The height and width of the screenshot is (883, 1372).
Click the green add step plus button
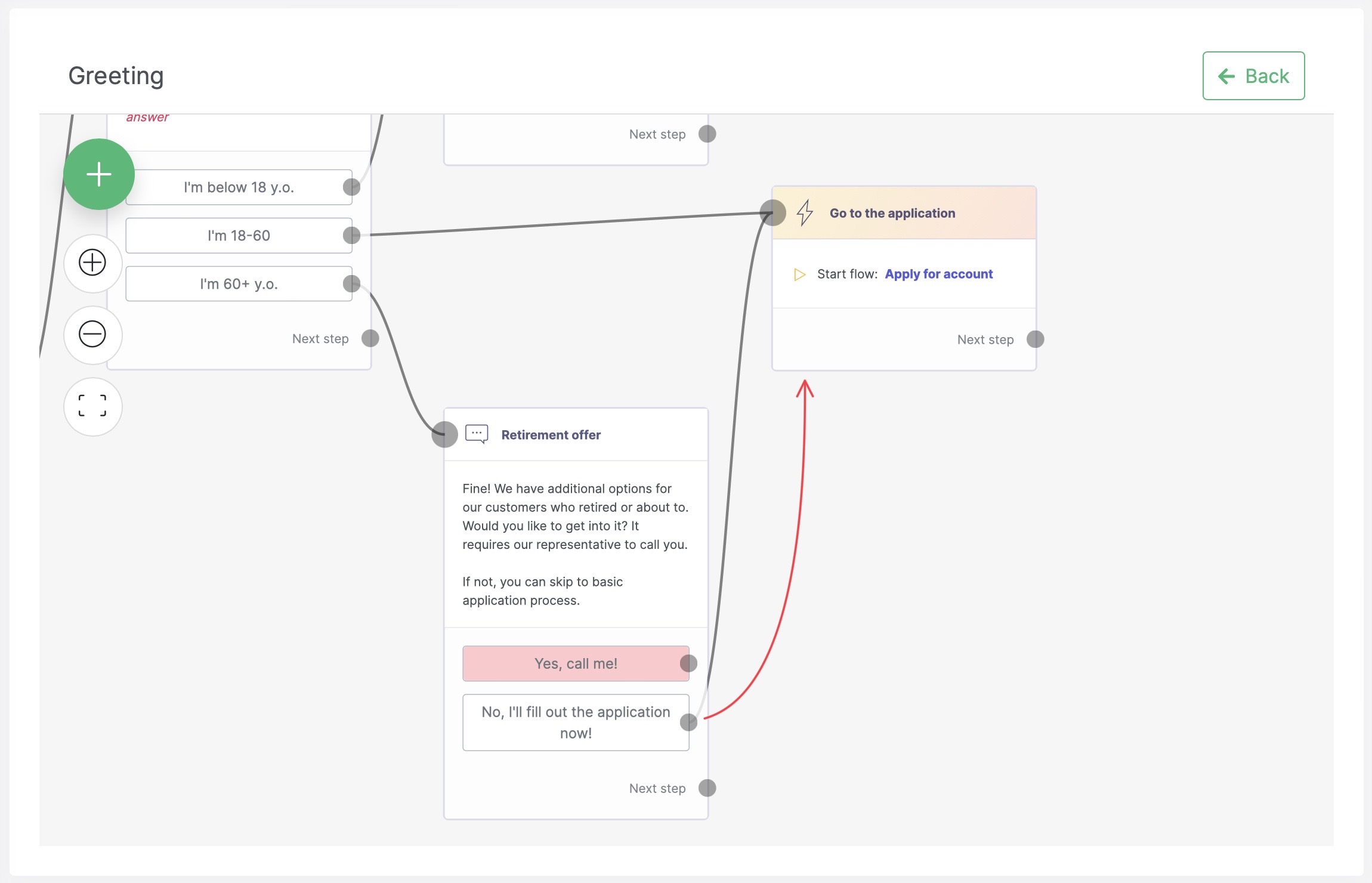pos(99,174)
